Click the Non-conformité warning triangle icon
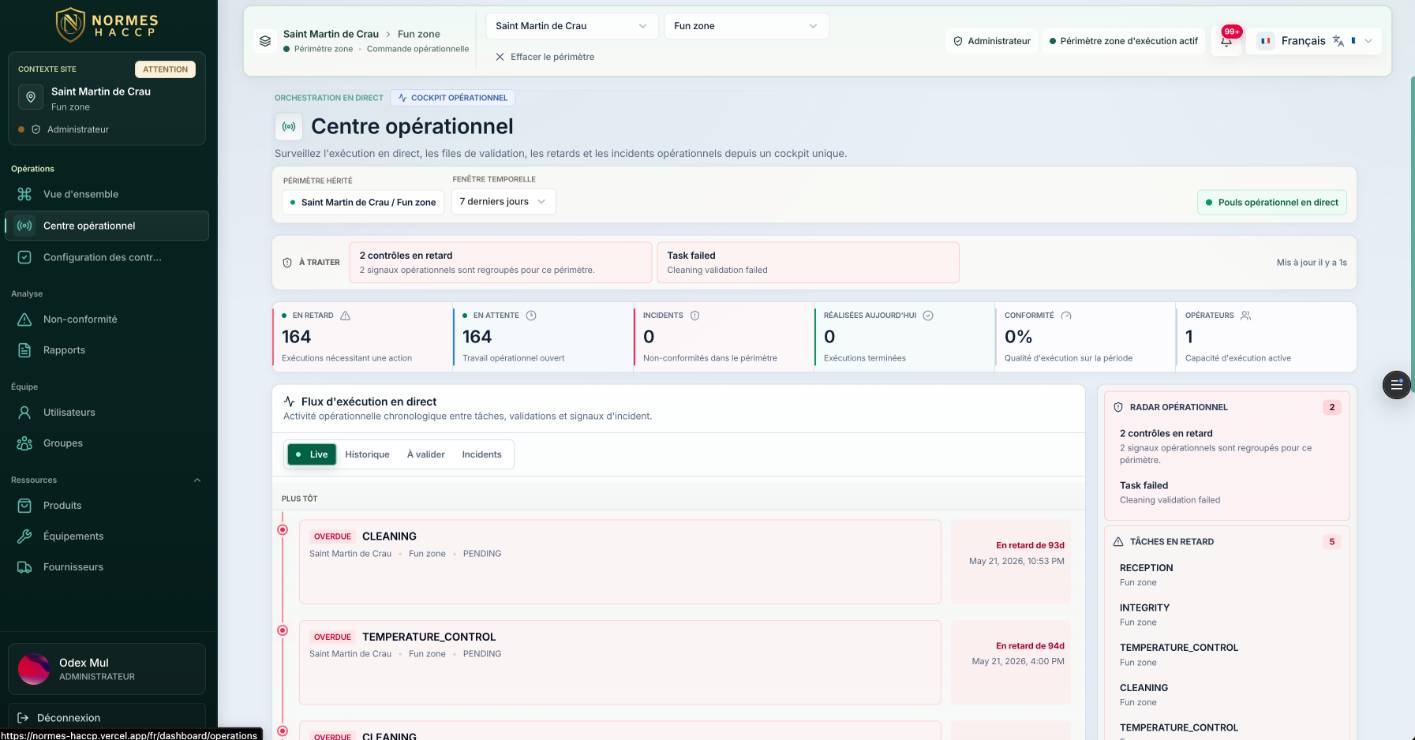The image size is (1415, 740). [x=25, y=319]
